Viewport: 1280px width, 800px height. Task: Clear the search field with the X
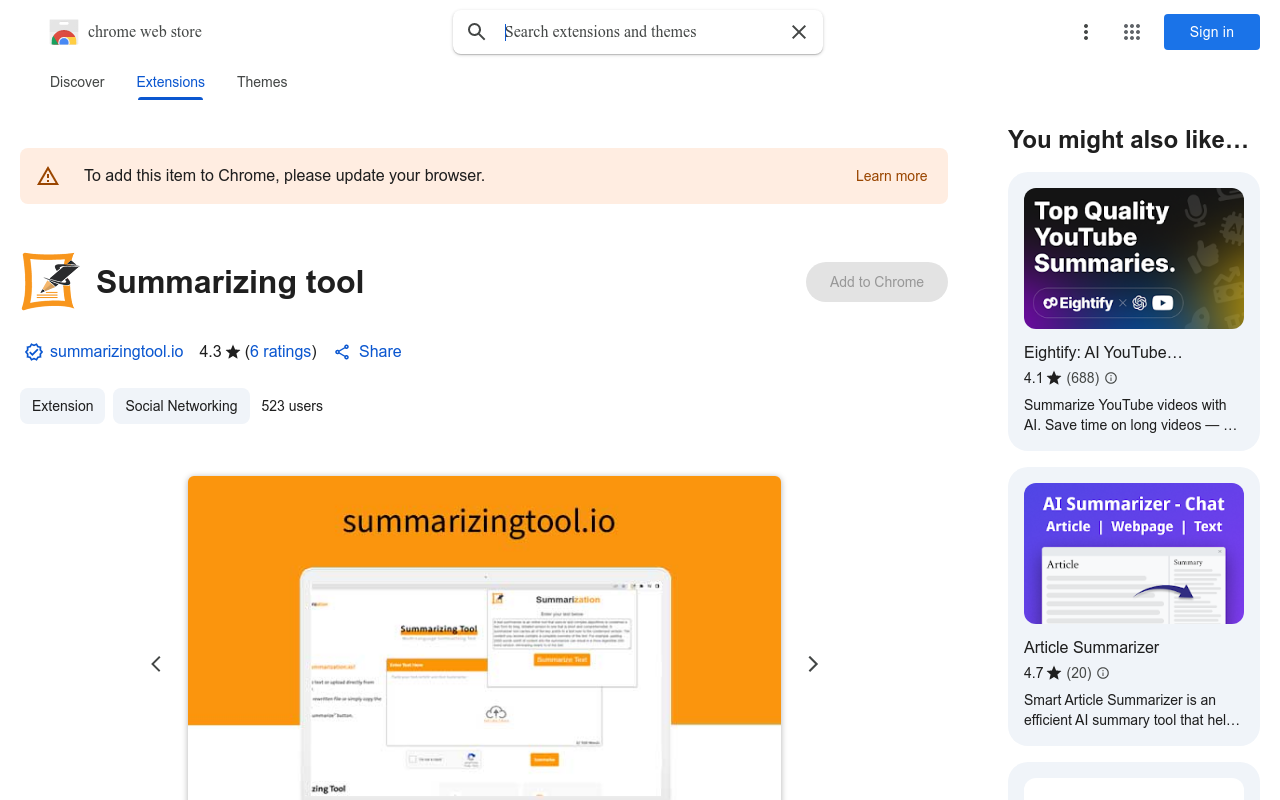pyautogui.click(x=799, y=32)
